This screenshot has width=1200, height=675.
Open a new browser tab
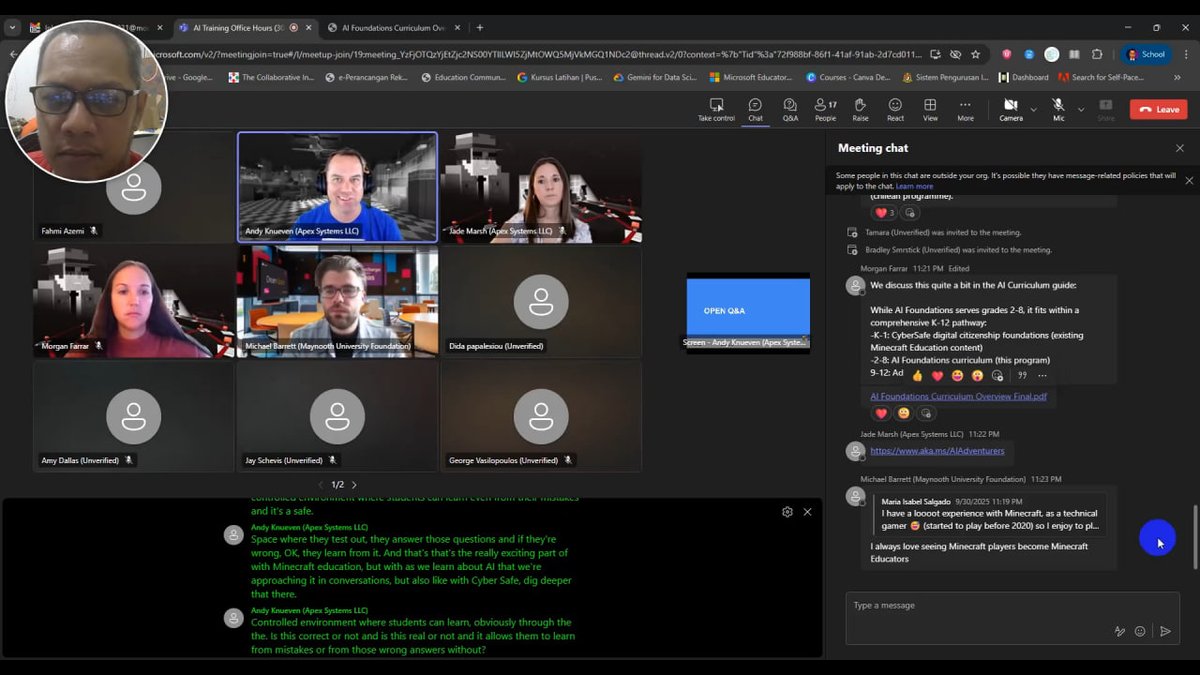click(480, 28)
